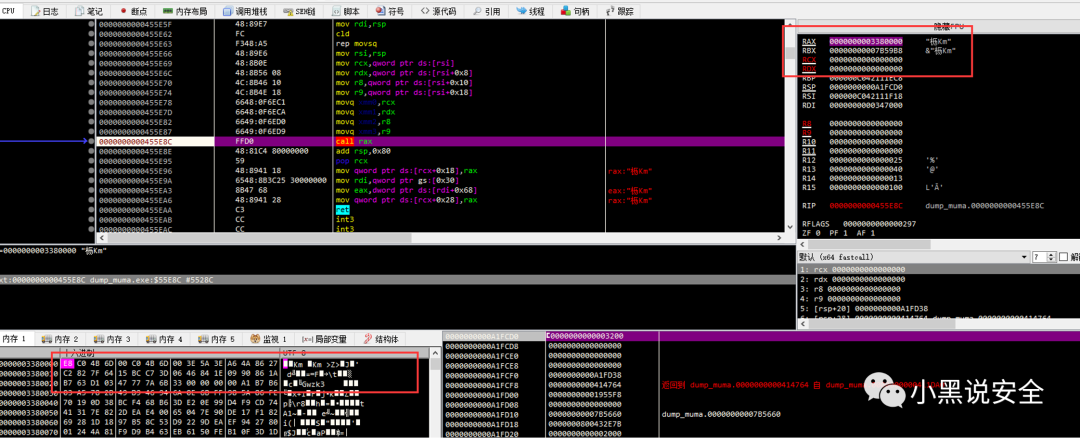Open the 日志 (Log) tab
This screenshot has width=1080, height=440.
45,12
